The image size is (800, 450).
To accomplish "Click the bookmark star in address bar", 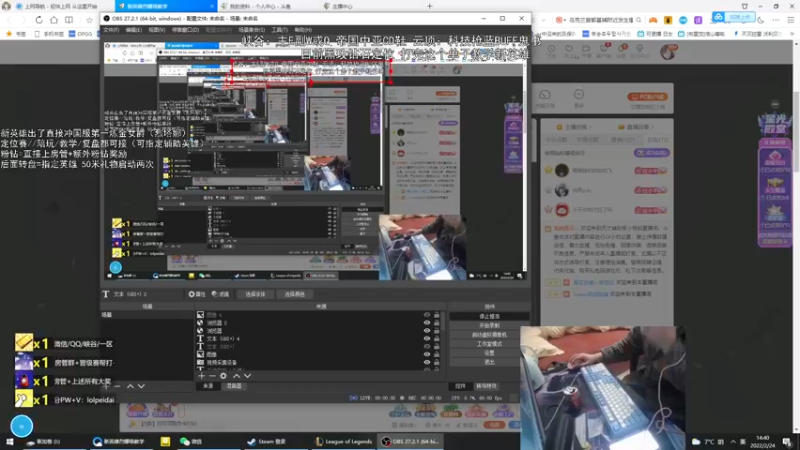I will point(90,20).
